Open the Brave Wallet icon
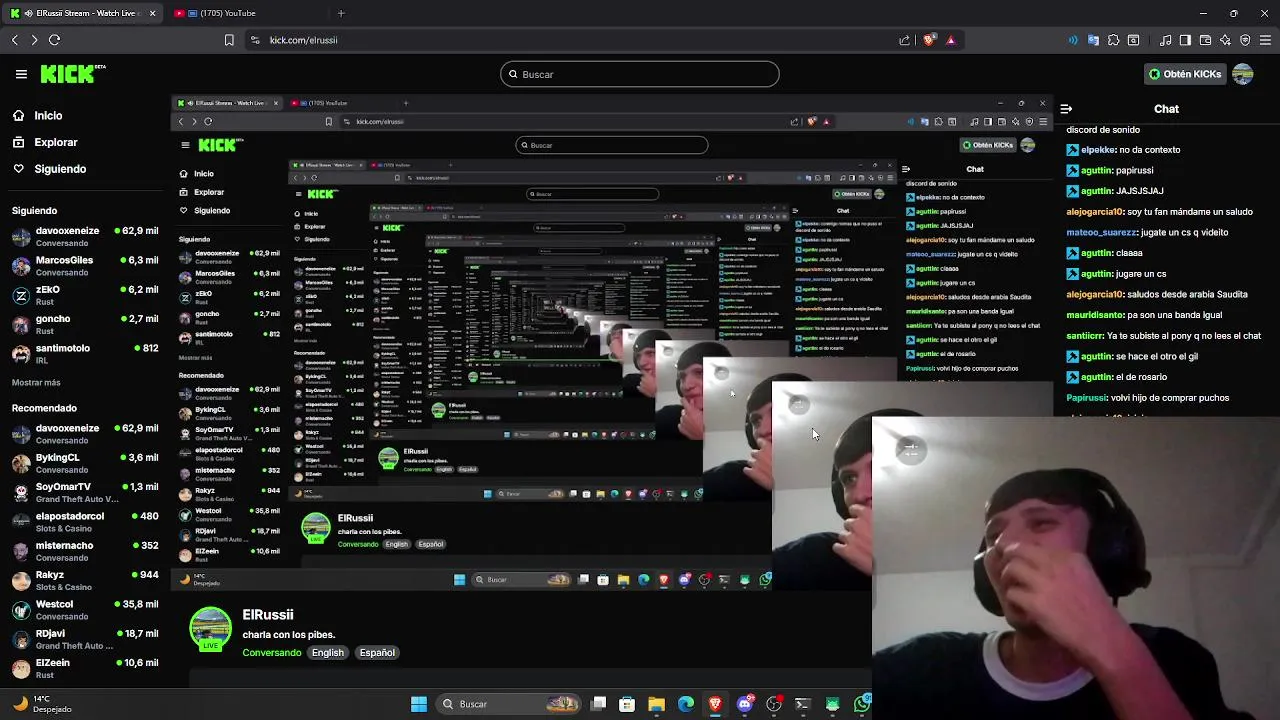Screen dimensions: 1280x720 point(1205,40)
